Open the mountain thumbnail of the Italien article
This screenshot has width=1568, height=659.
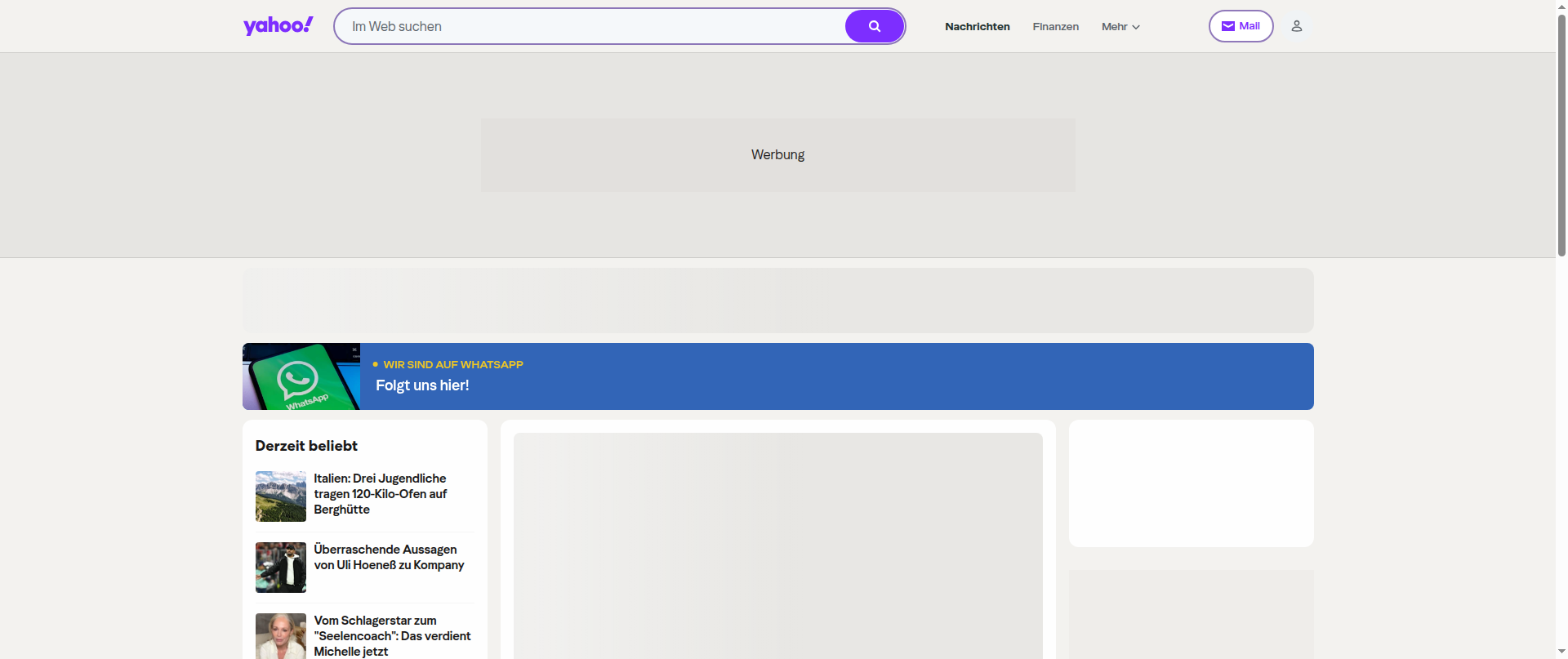pyautogui.click(x=281, y=496)
